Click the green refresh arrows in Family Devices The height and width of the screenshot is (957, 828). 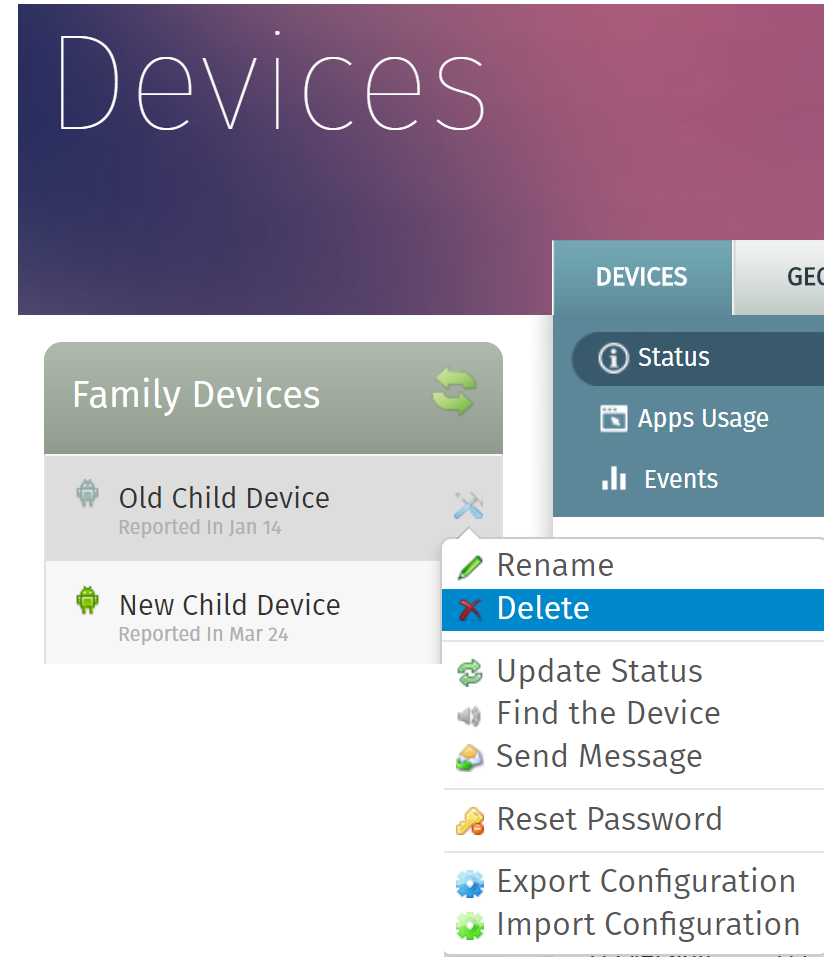[454, 391]
